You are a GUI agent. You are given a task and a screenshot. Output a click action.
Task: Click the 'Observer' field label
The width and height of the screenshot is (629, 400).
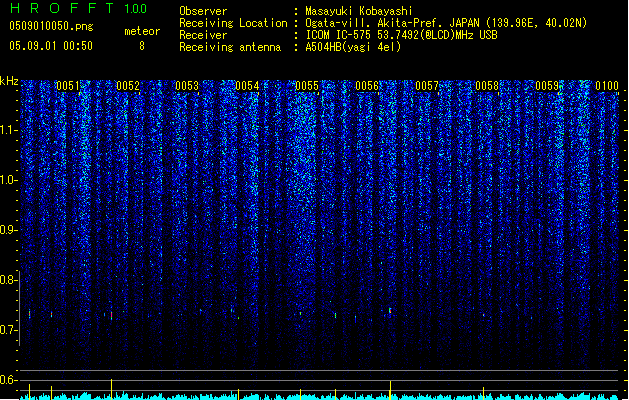(203, 11)
